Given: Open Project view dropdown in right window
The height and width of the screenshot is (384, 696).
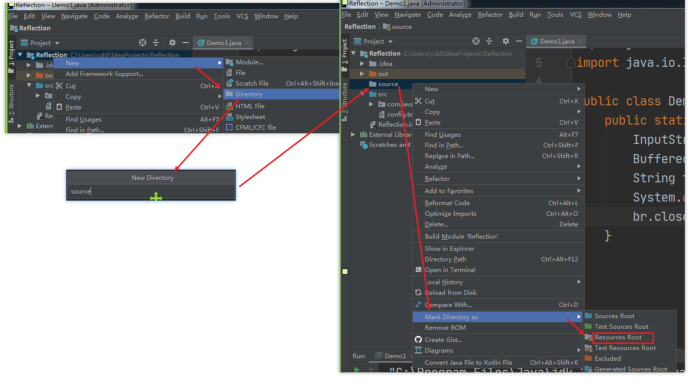Looking at the screenshot, I should (x=391, y=42).
